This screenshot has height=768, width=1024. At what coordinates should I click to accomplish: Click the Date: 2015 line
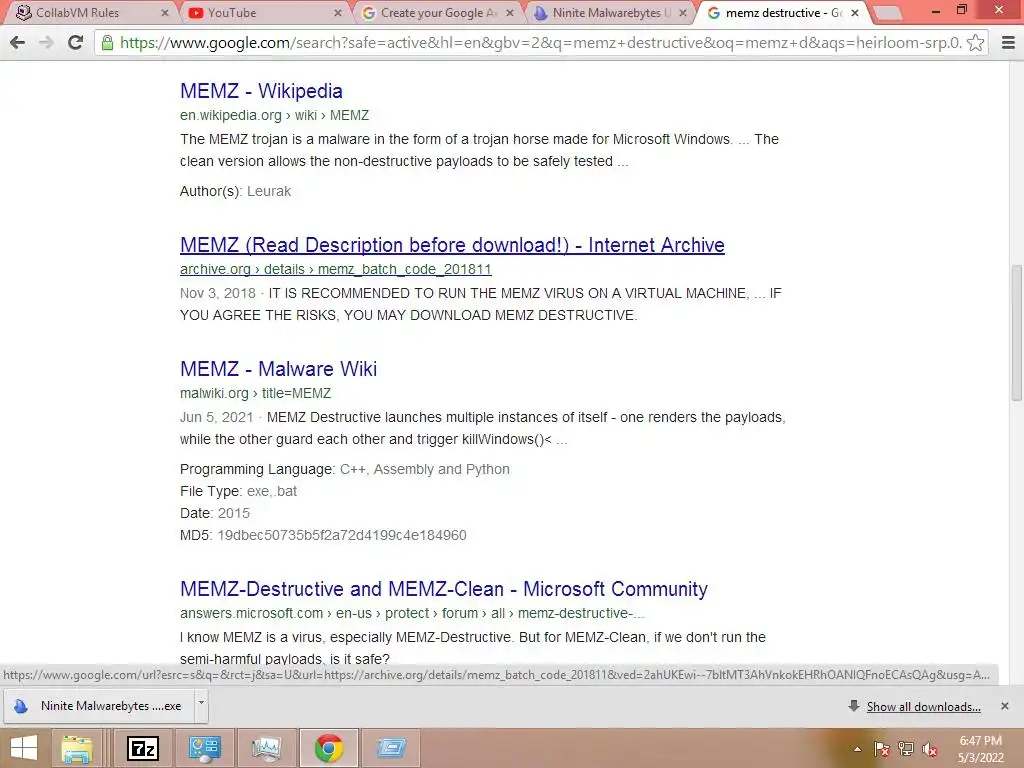click(215, 513)
